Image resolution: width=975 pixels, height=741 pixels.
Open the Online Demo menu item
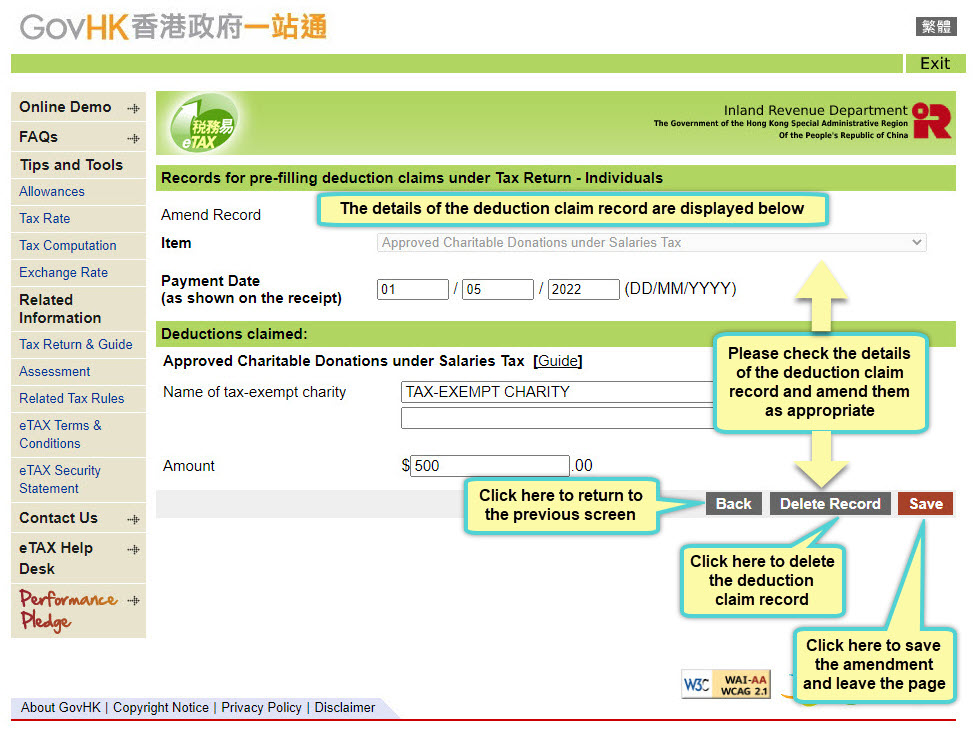click(65, 107)
